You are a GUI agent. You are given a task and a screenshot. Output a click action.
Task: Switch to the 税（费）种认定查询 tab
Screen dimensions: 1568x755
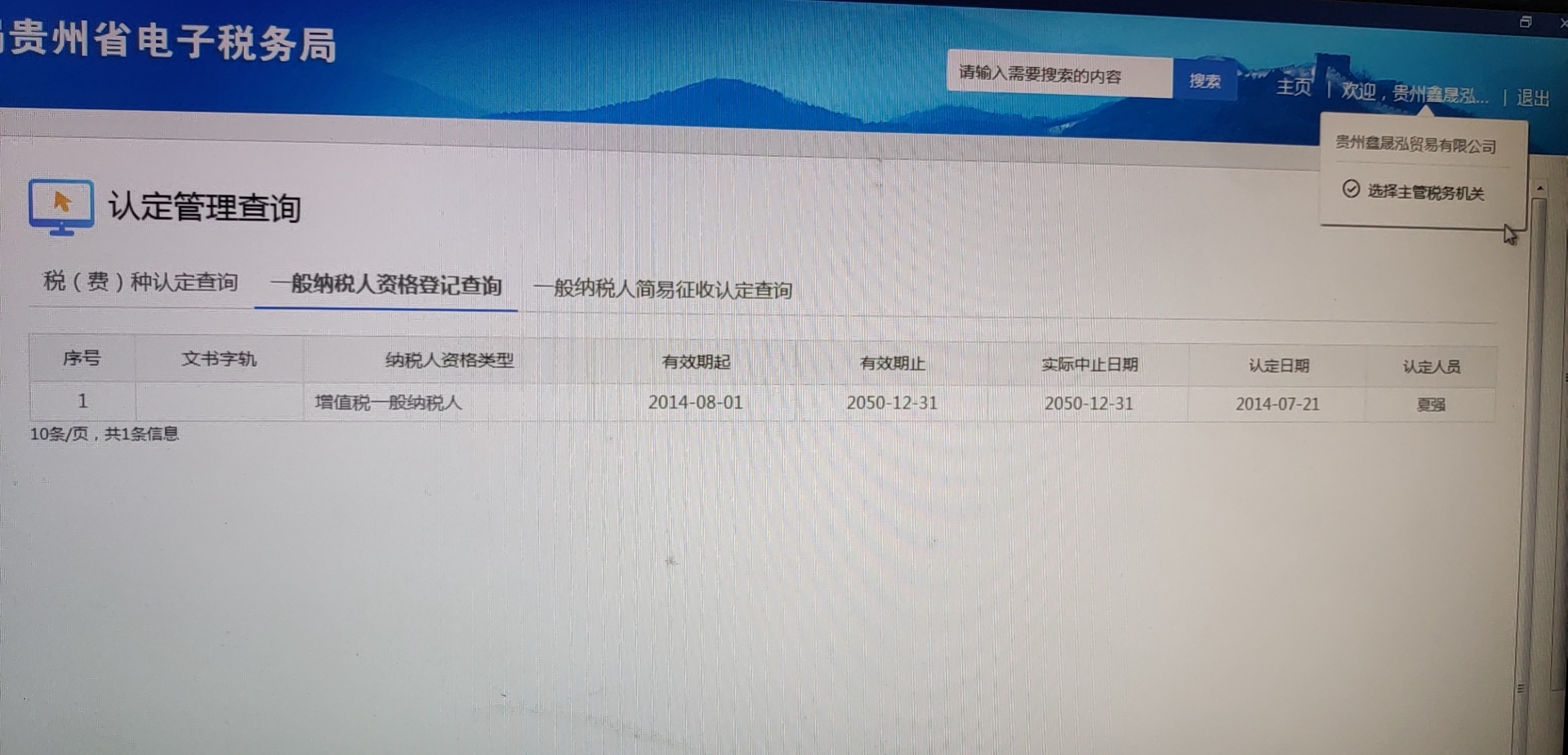(x=140, y=282)
